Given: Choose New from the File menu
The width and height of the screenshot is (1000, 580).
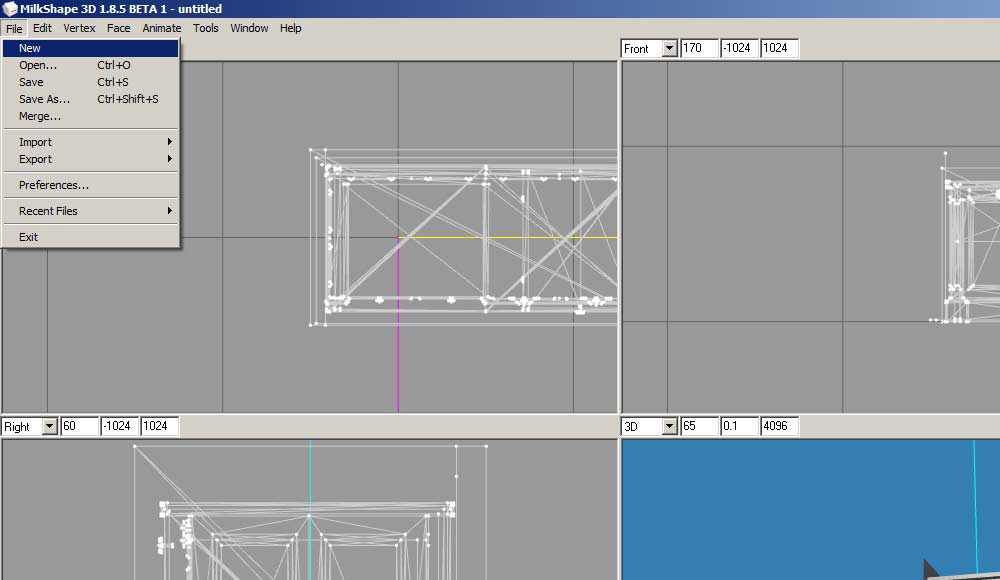Looking at the screenshot, I should click(30, 48).
